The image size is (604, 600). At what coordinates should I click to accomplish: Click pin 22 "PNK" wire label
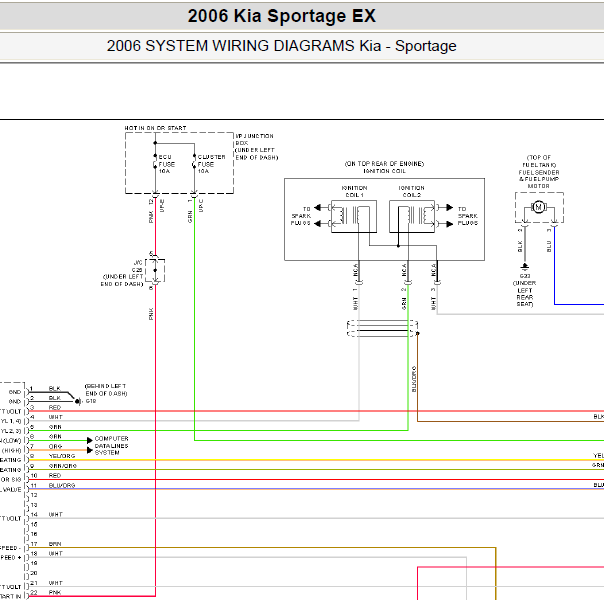tap(55, 593)
